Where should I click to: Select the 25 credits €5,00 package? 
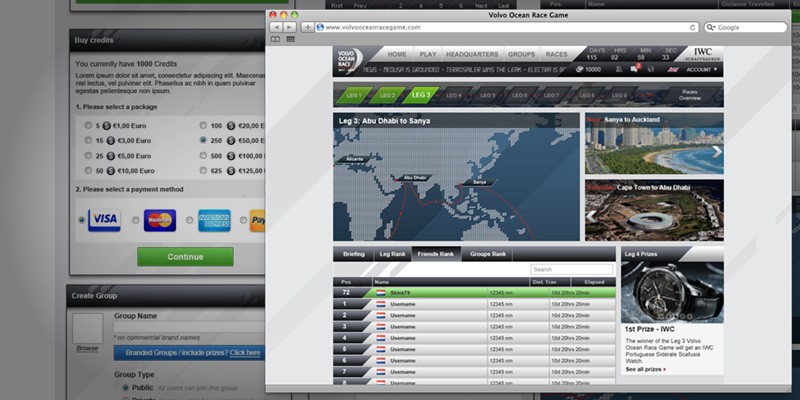pyautogui.click(x=88, y=155)
